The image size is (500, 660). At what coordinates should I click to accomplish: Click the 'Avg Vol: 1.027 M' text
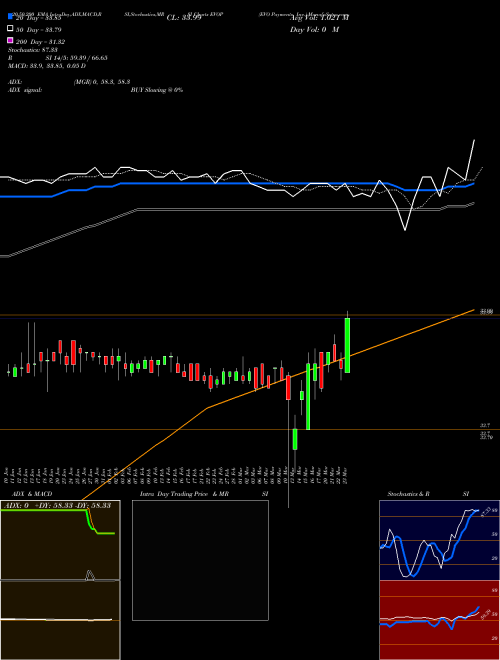tap(319, 18)
